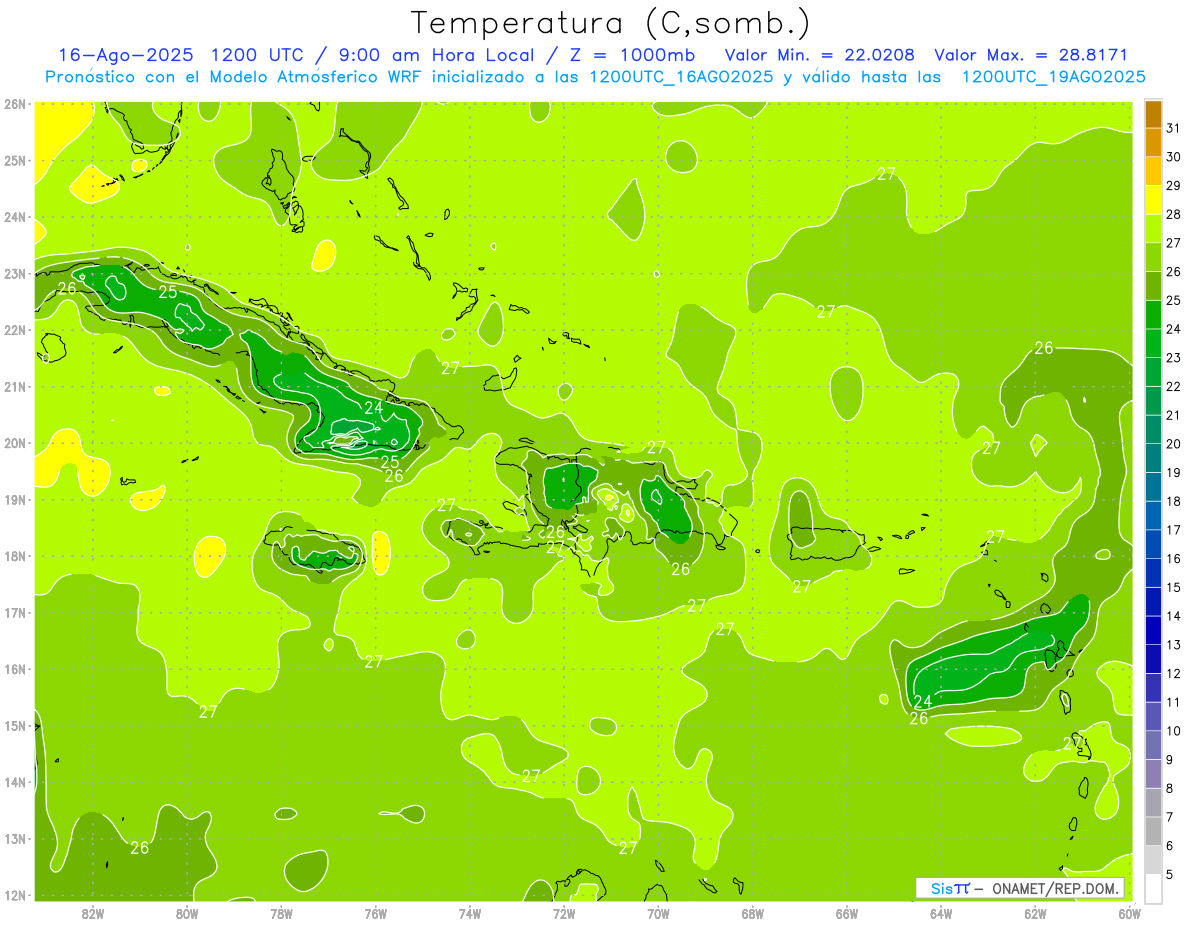Pick the yellow swatch between legend 28 and 29
Viewport: 1200px width, 927px height.
click(1153, 200)
